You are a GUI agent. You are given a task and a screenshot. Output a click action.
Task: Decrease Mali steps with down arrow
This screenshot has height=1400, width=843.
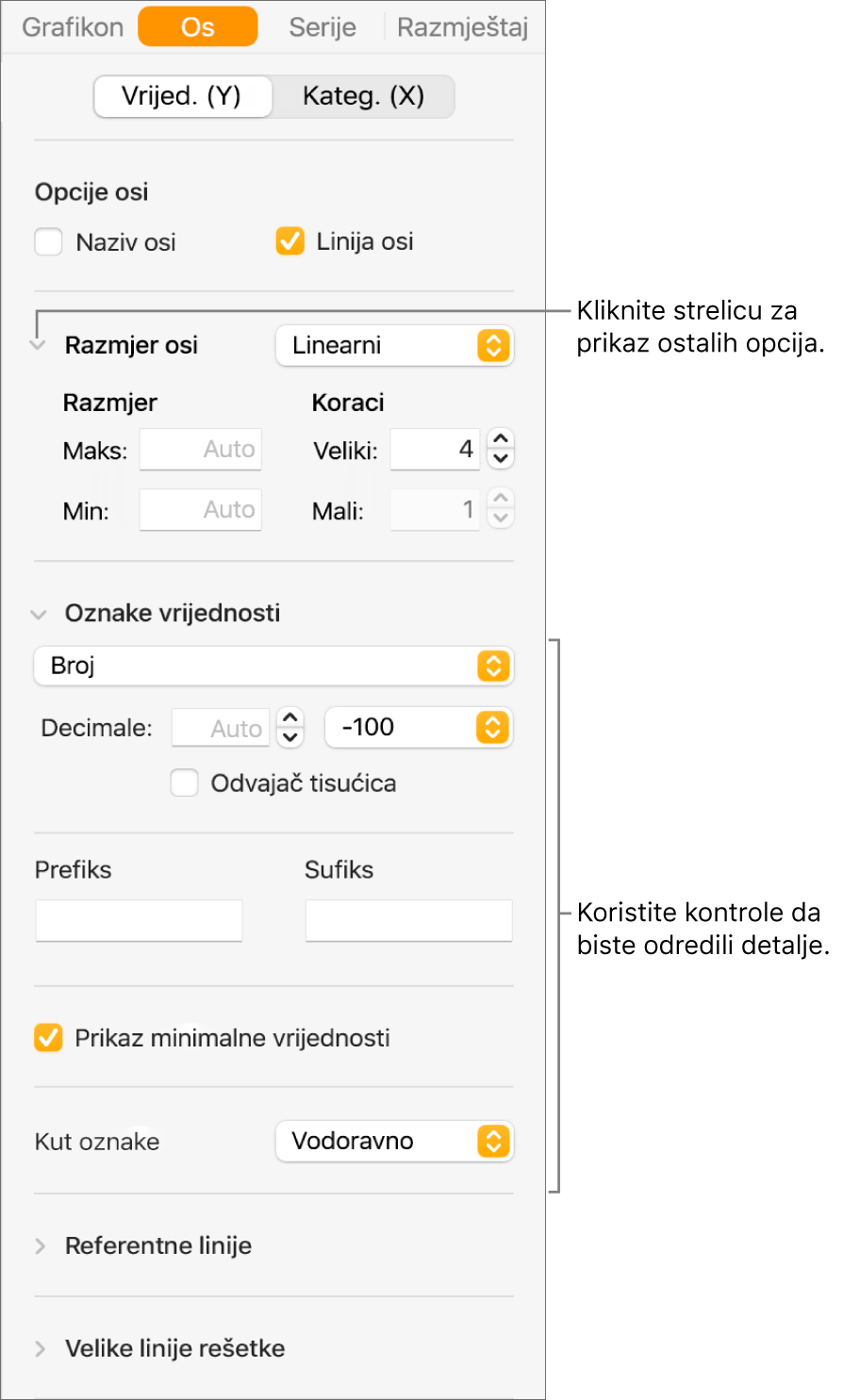501,520
